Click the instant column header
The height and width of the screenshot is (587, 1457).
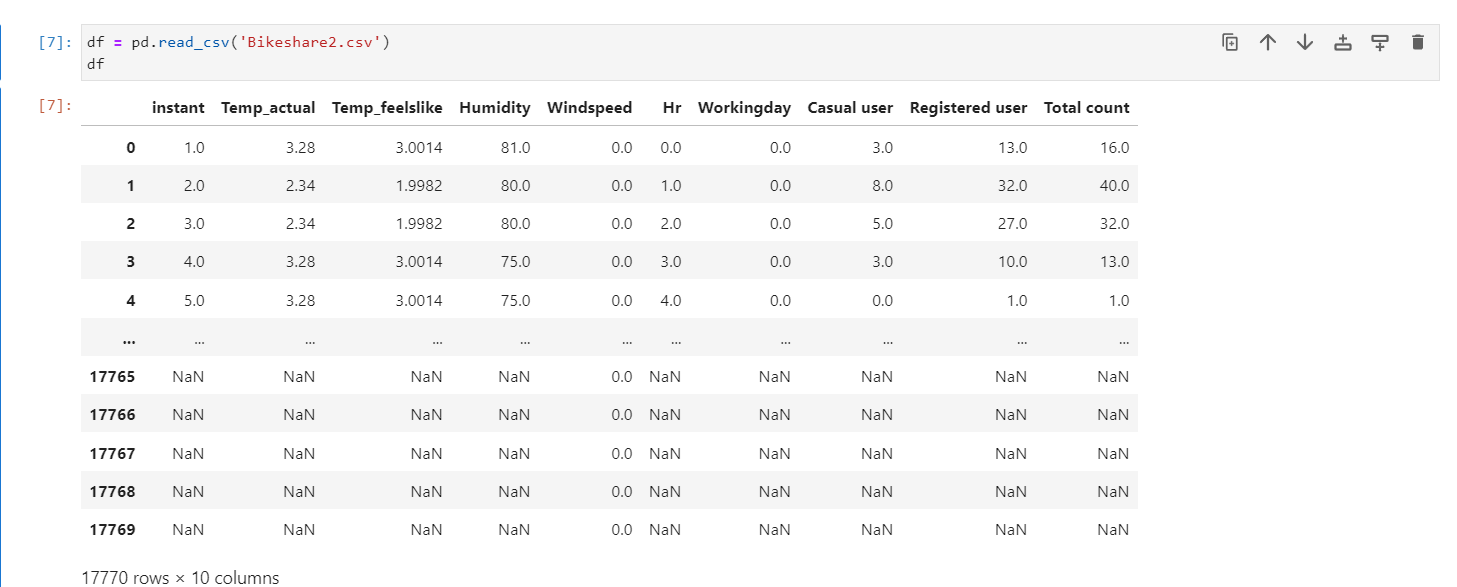pyautogui.click(x=178, y=107)
